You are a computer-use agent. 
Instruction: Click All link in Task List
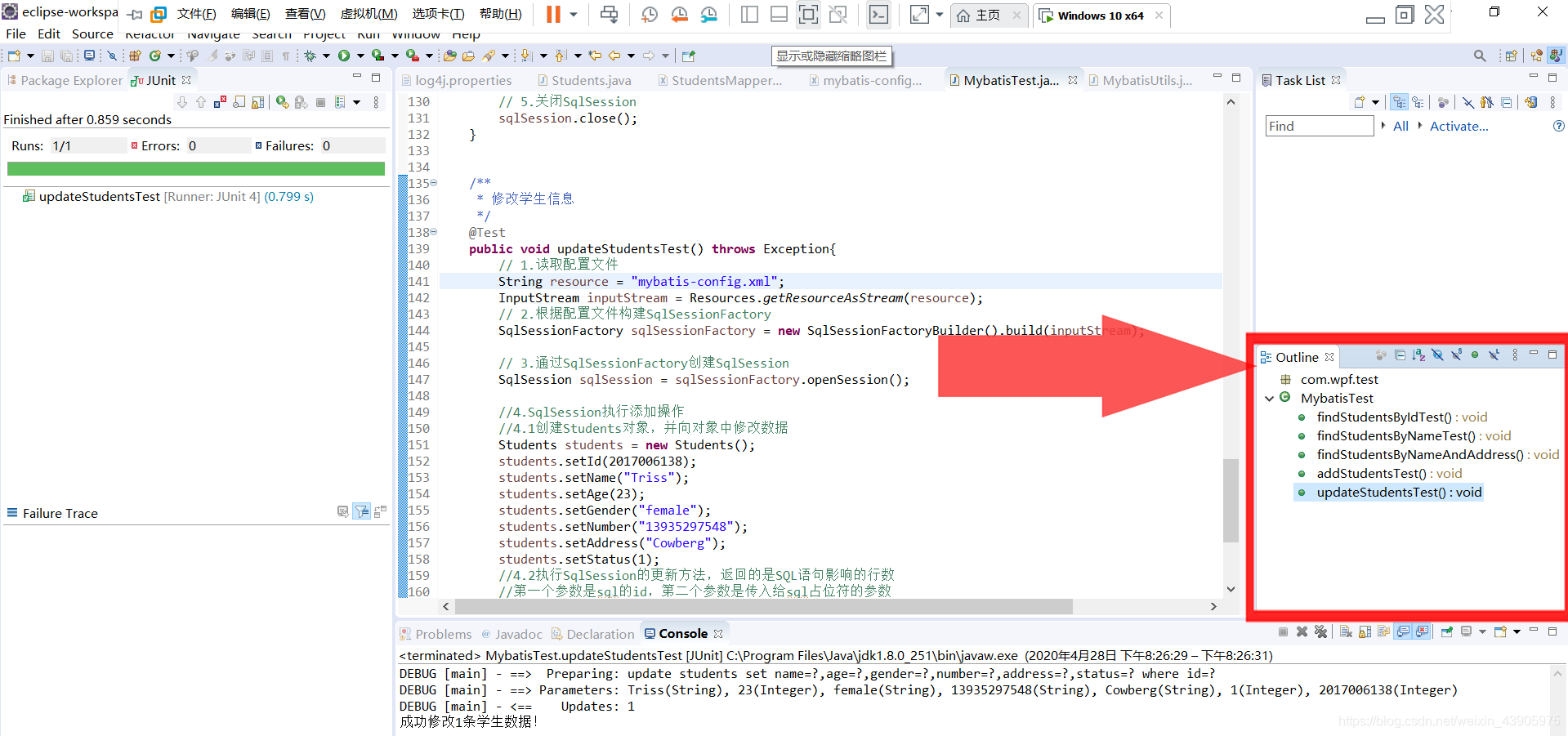[1400, 126]
